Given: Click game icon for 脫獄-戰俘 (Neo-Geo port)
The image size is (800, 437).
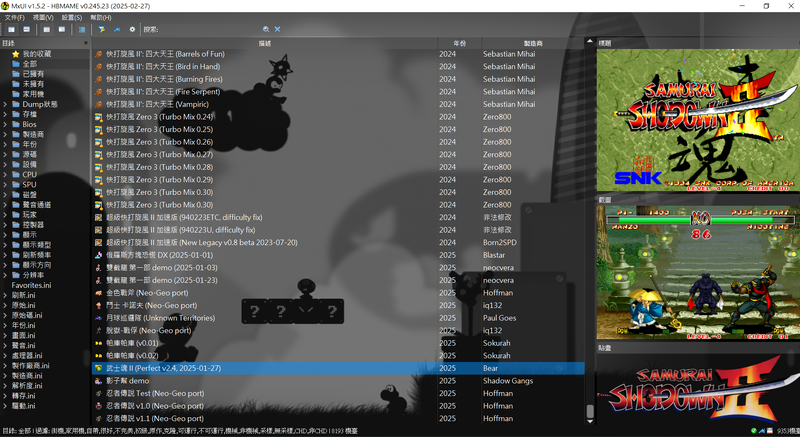Looking at the screenshot, I should click(99, 330).
